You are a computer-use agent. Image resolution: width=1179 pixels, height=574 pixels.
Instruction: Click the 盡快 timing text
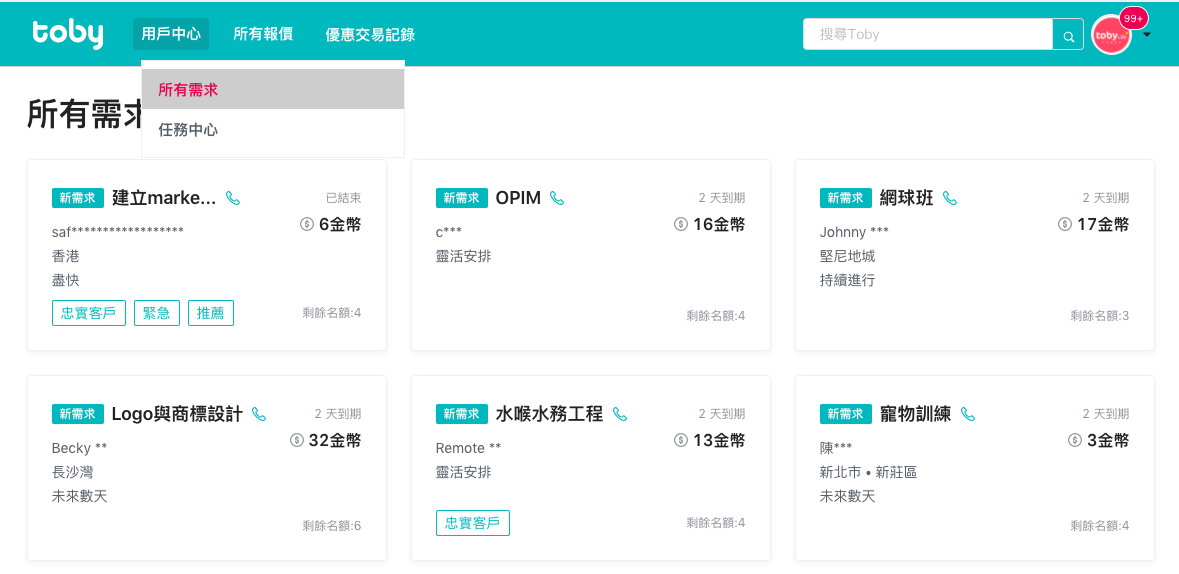coord(65,281)
